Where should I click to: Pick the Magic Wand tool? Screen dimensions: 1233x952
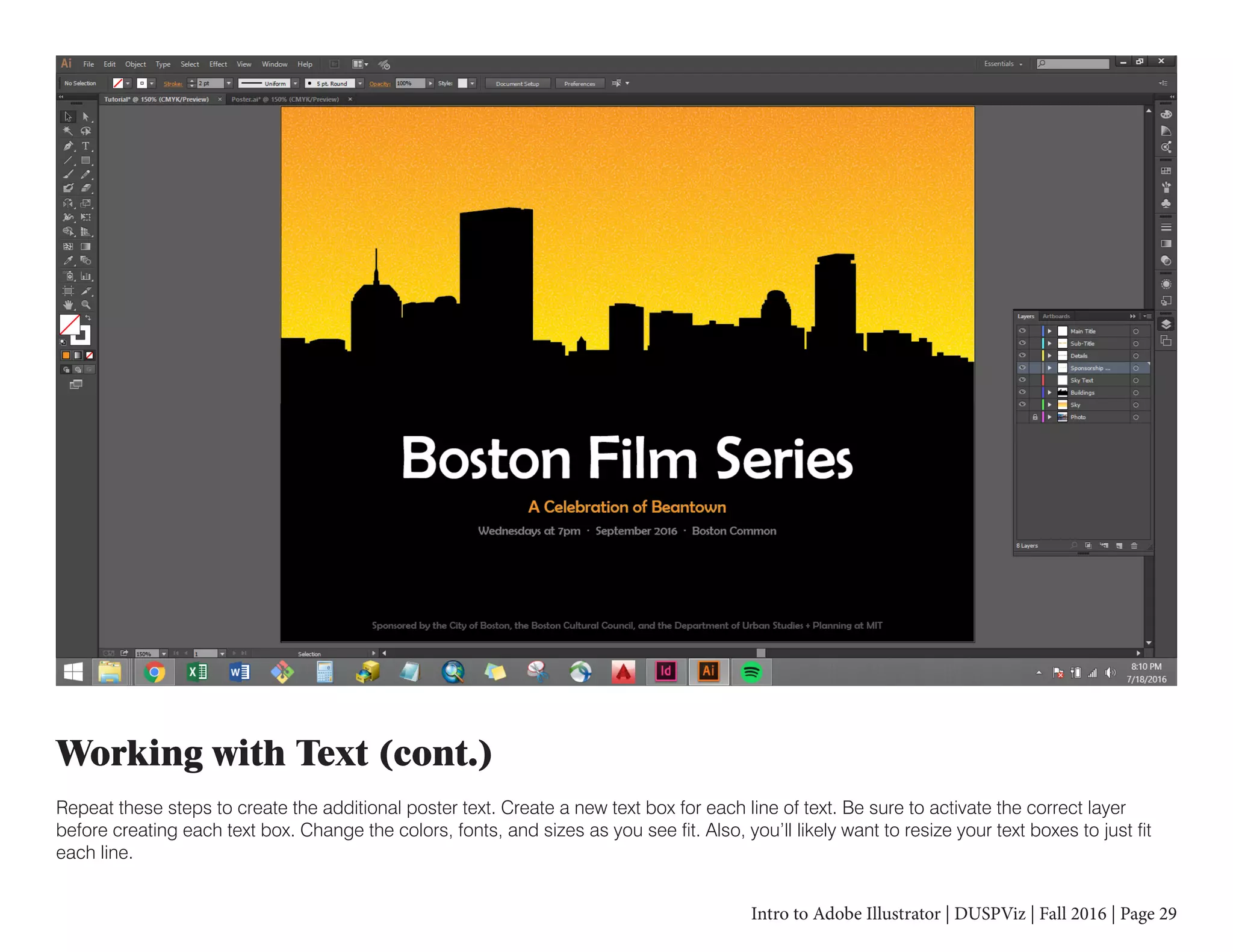point(68,131)
